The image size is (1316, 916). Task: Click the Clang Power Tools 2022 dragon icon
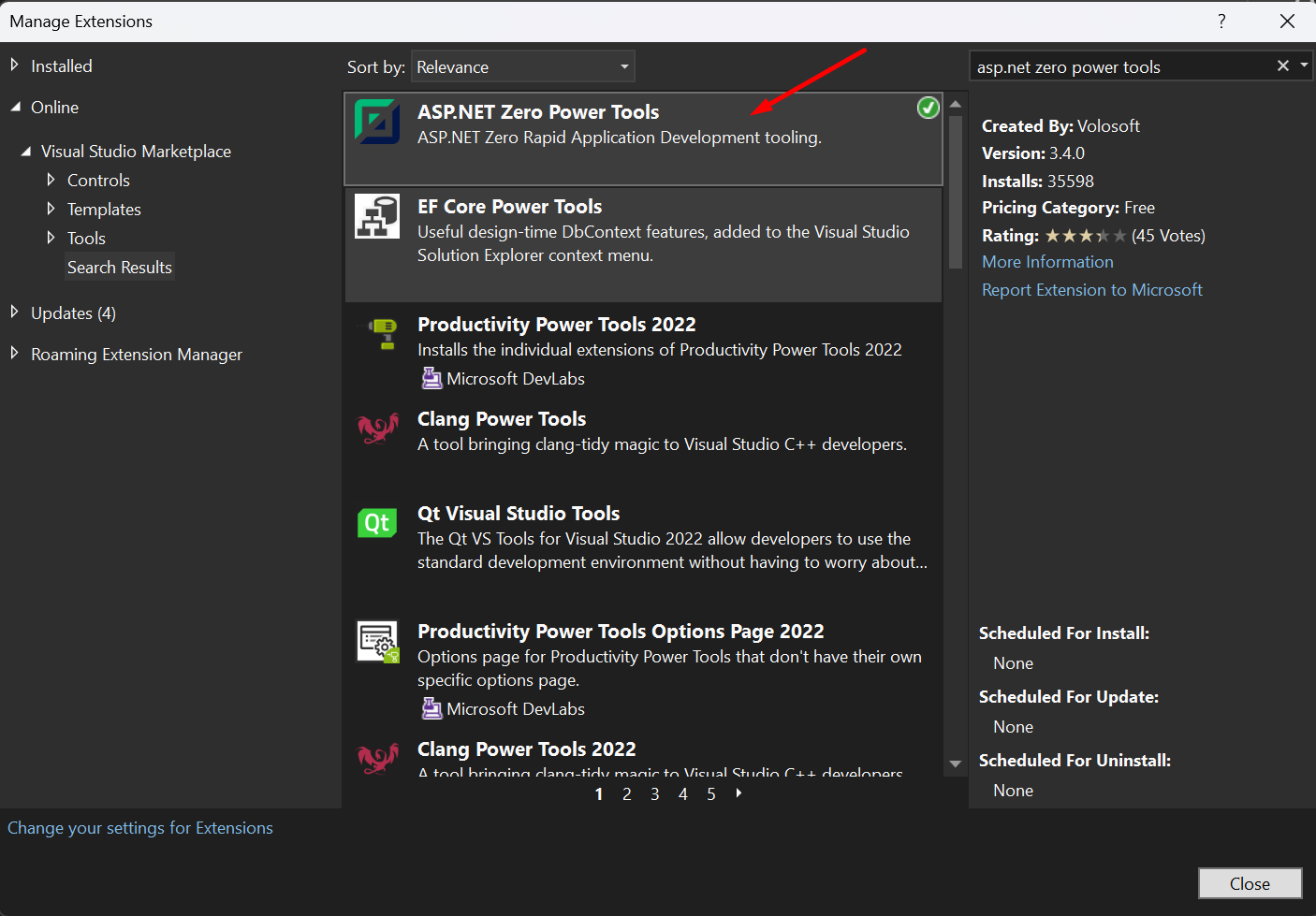coord(378,758)
